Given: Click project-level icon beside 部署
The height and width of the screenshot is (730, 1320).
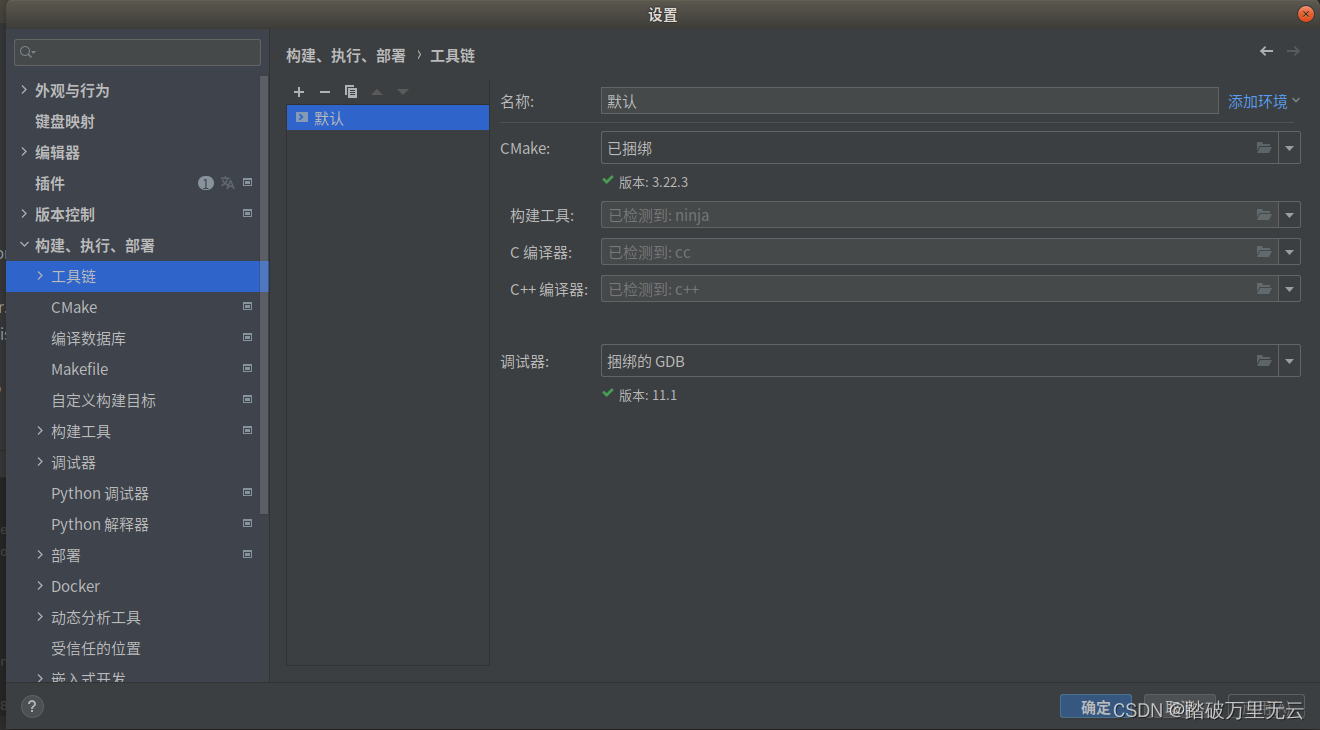Looking at the screenshot, I should (247, 555).
